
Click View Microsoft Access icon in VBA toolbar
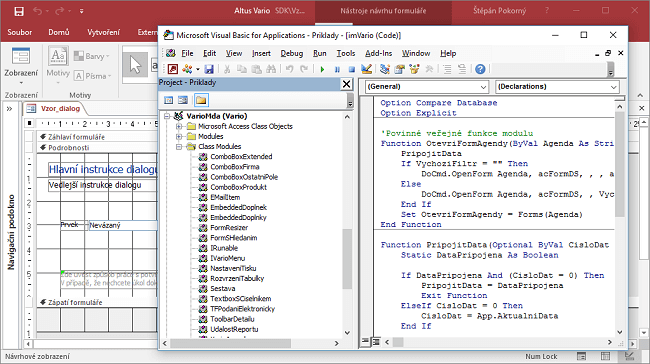[x=173, y=69]
